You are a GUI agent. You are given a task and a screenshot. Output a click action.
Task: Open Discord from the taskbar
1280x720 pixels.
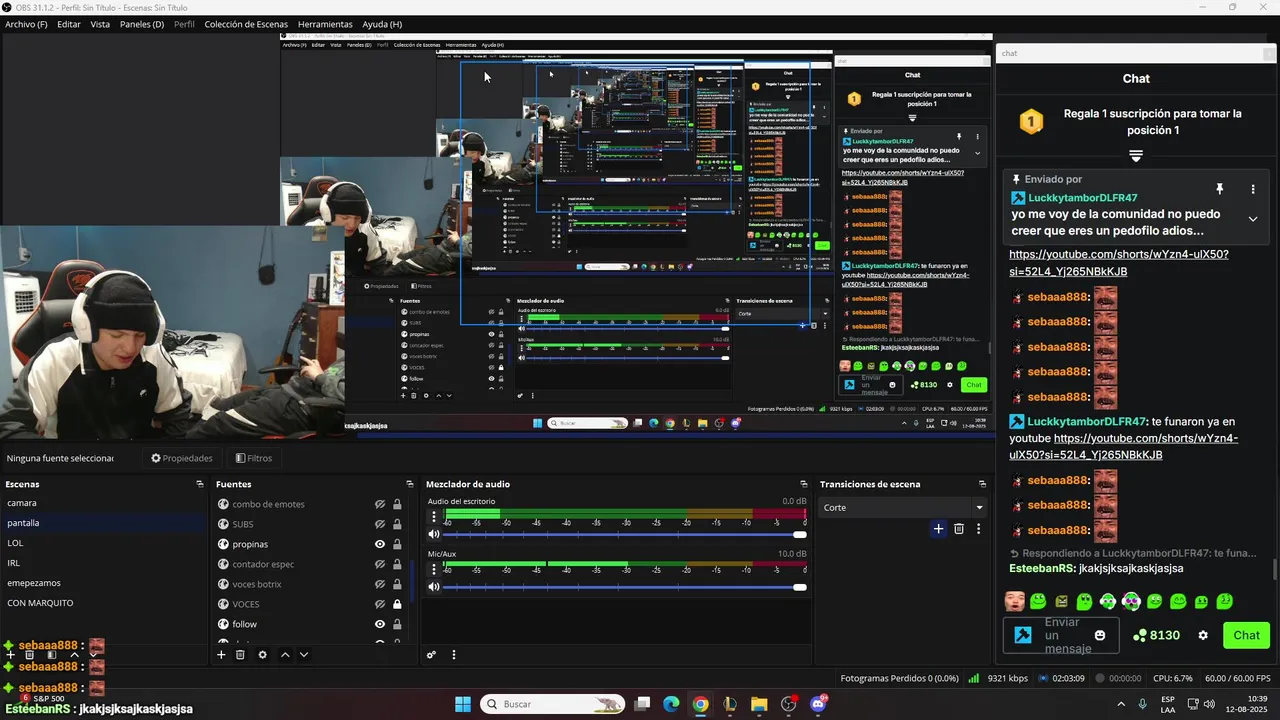(x=818, y=704)
